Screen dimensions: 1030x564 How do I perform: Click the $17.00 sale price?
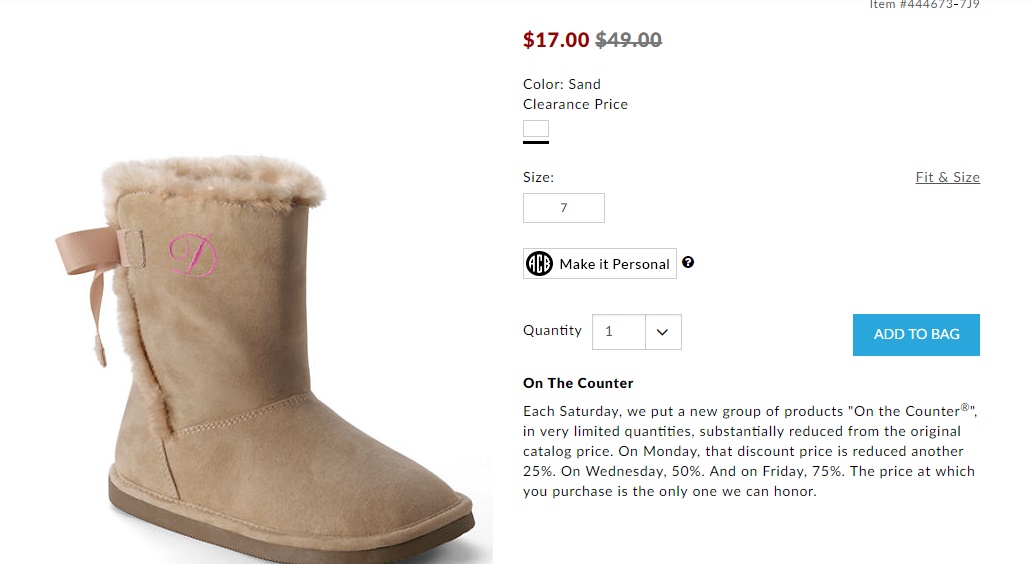click(556, 40)
